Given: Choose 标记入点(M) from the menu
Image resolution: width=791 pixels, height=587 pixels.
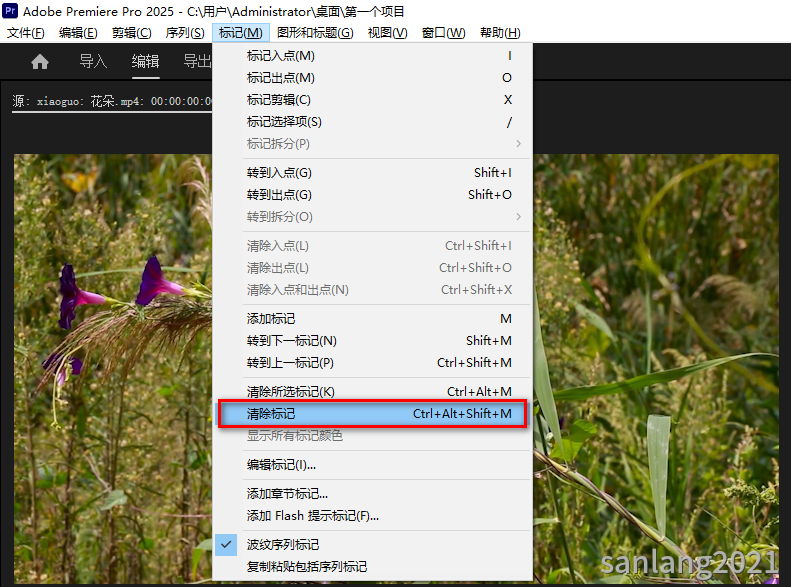Looking at the screenshot, I should 373,55.
